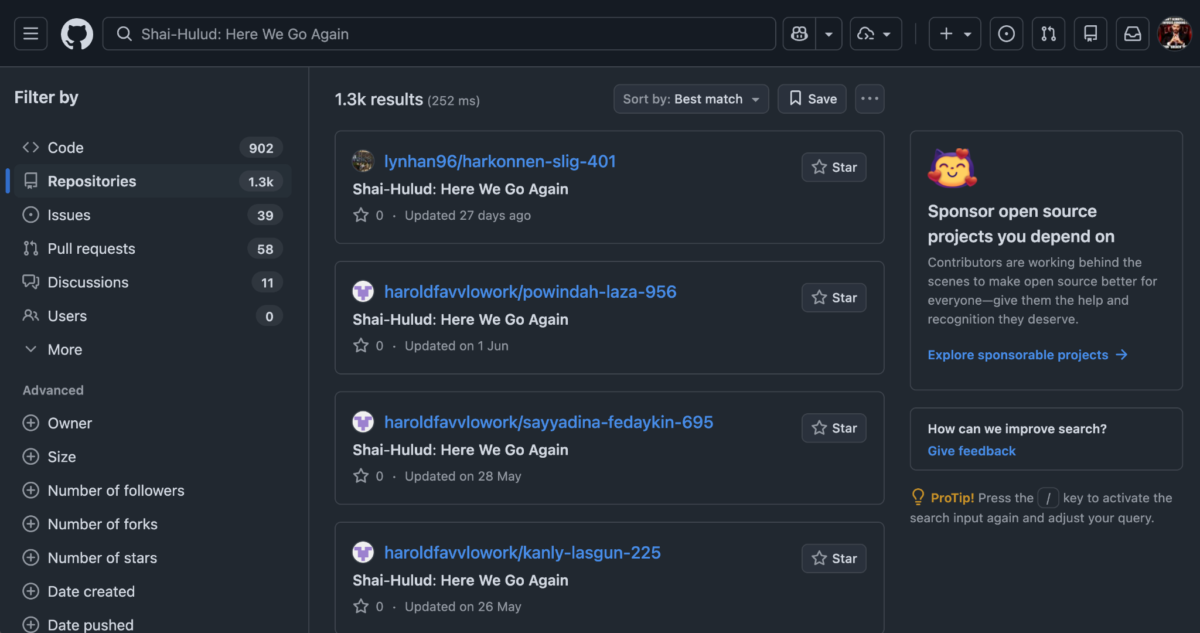The image size is (1200, 633).
Task: Star the kanly-lasgun-225 repository
Action: (x=834, y=558)
